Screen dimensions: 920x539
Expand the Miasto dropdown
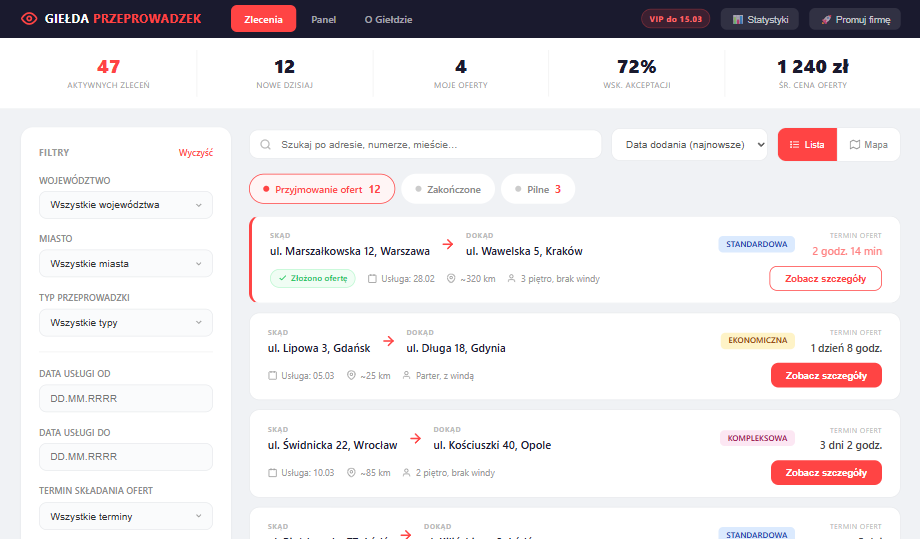click(x=125, y=264)
